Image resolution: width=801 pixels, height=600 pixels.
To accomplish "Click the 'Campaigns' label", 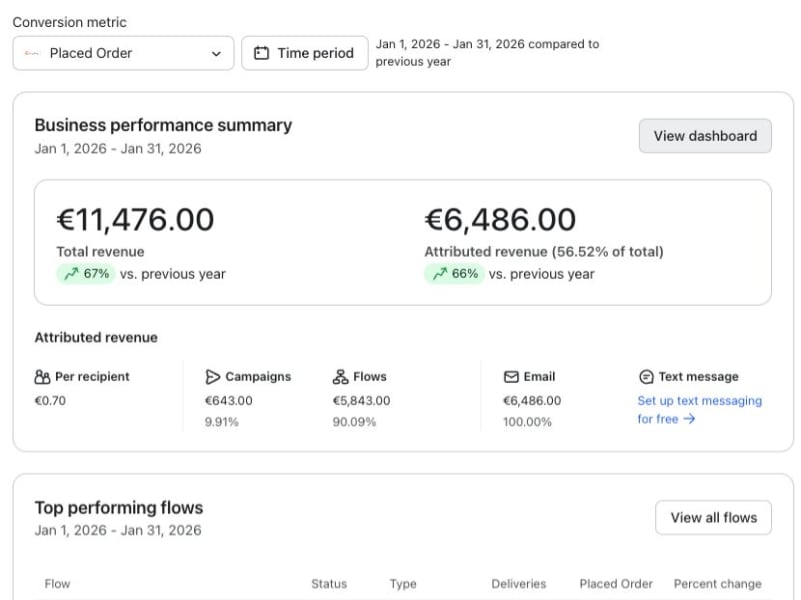I will (258, 377).
